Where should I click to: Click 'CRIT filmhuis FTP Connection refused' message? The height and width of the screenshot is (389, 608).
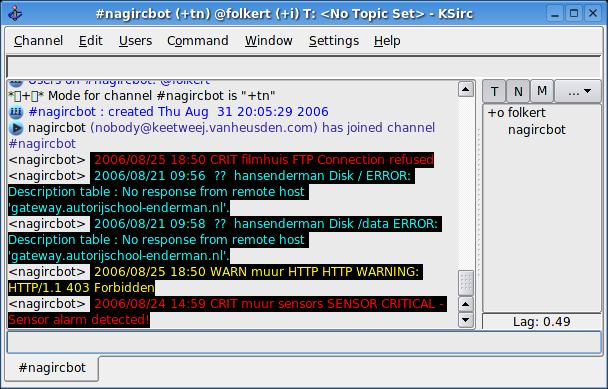pyautogui.click(x=322, y=159)
